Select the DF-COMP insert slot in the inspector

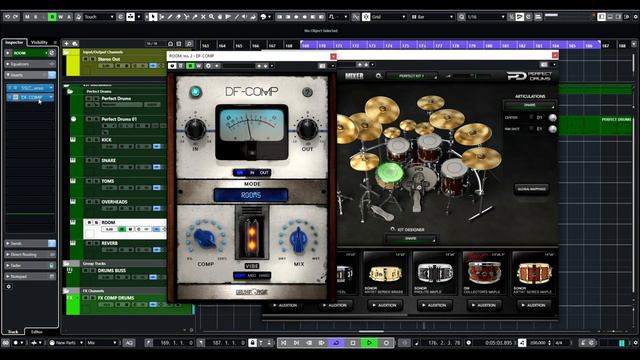pyautogui.click(x=30, y=97)
